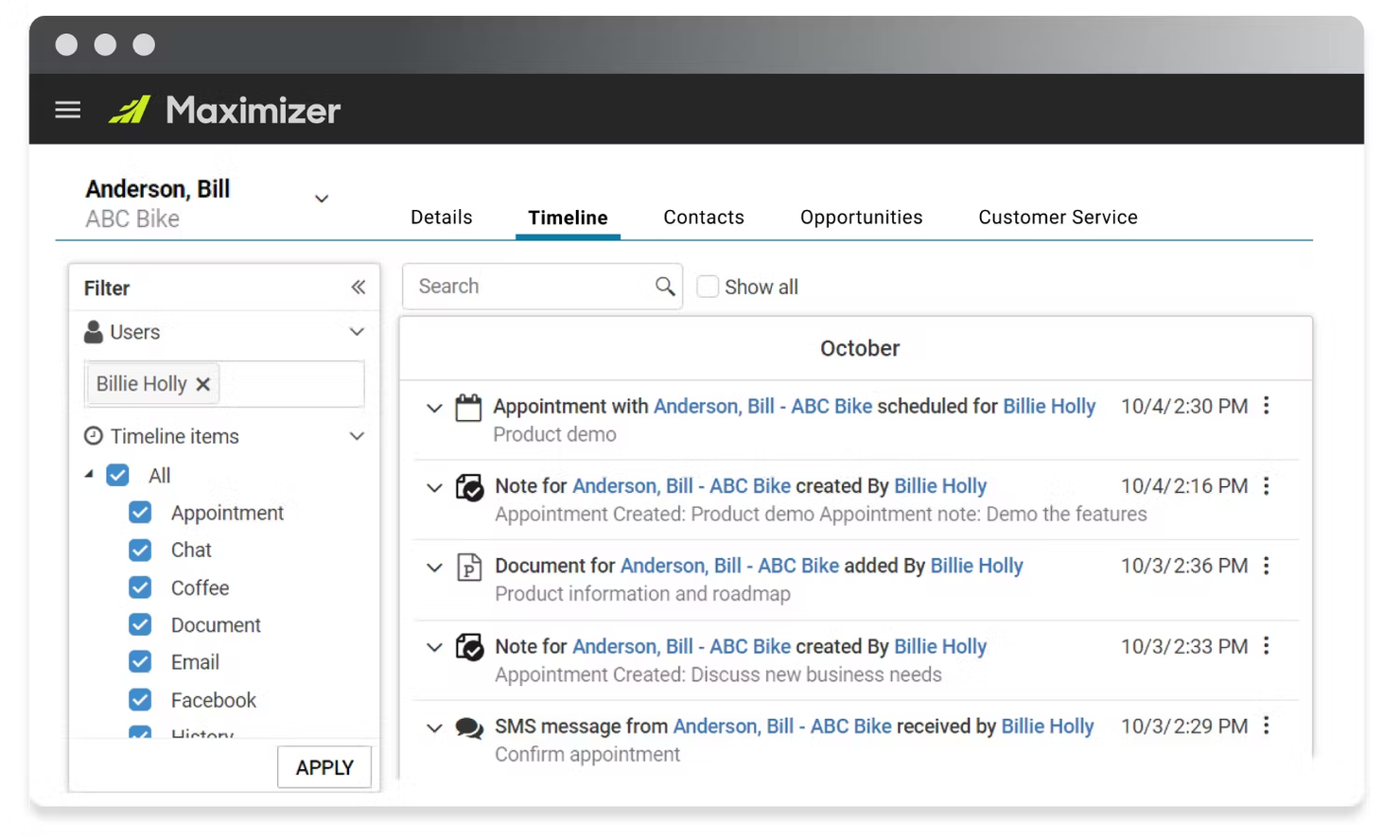
Task: Open the Anderson, Bill record dropdown
Action: (321, 199)
